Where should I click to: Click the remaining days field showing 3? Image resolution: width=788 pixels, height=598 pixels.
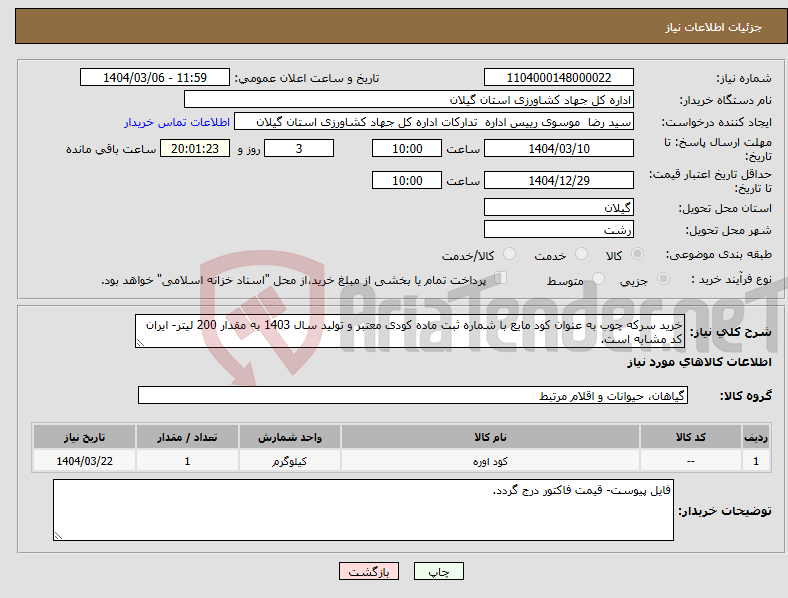point(299,148)
